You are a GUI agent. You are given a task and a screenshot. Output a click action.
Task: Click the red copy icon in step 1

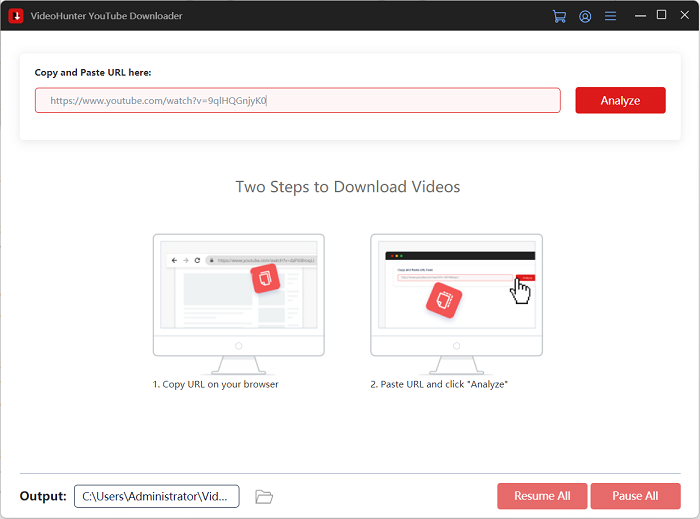tap(266, 278)
